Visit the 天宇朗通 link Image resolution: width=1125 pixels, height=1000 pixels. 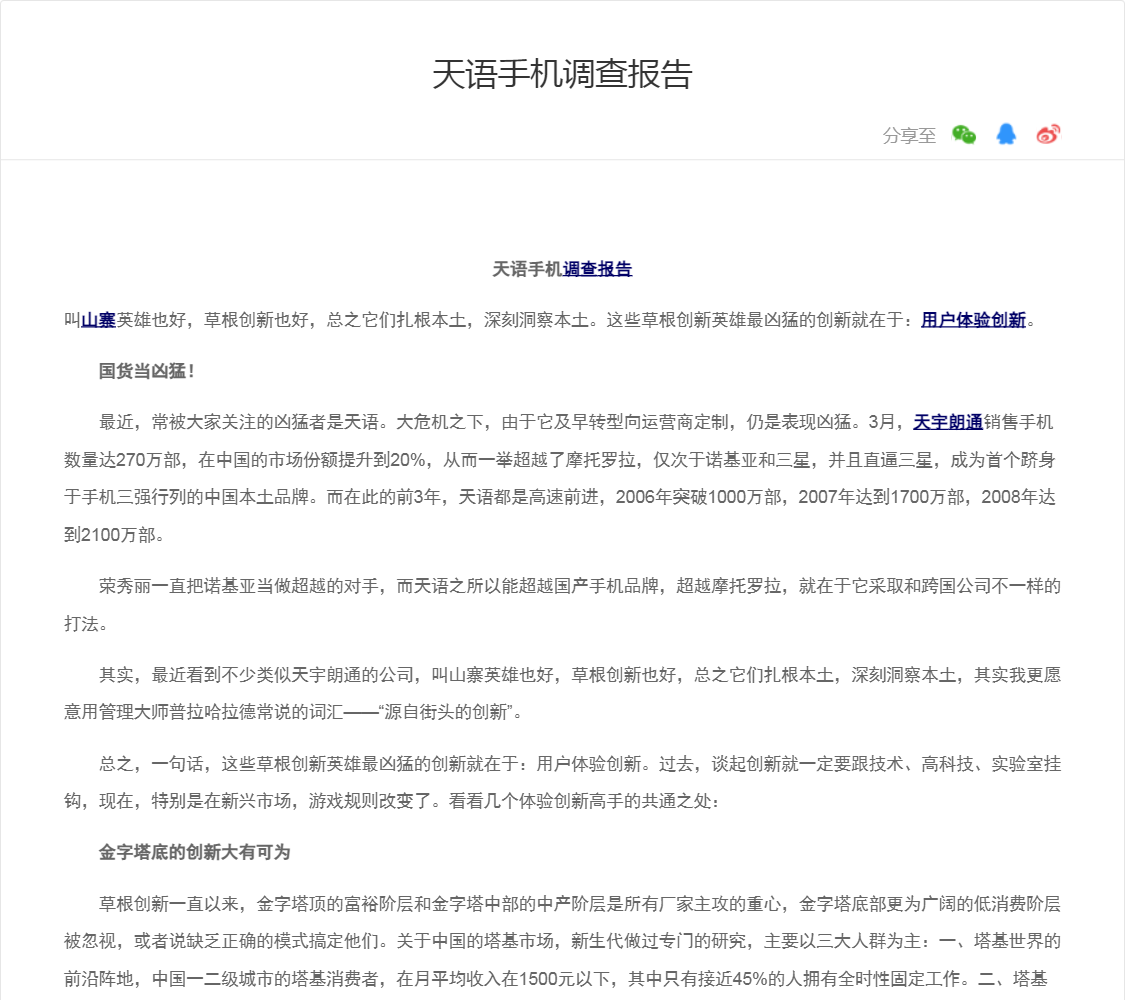click(948, 422)
